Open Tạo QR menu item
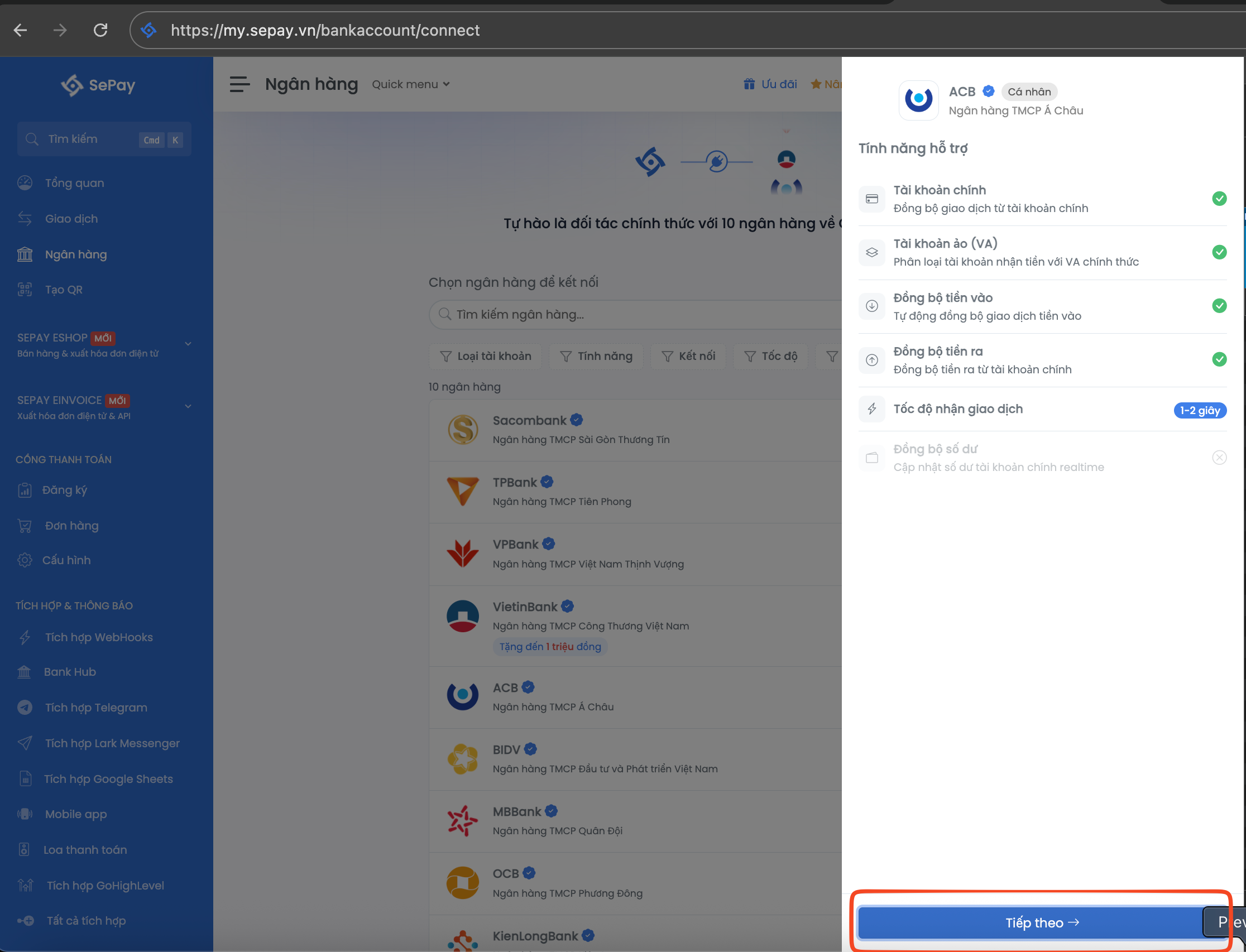1246x952 pixels. [64, 290]
